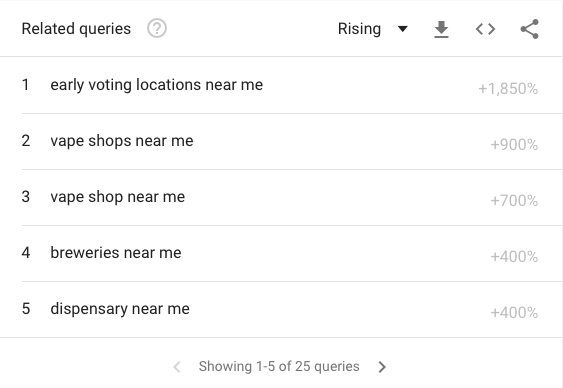Click 'Showing 1-5 of 25 queries' text

[x=279, y=366]
